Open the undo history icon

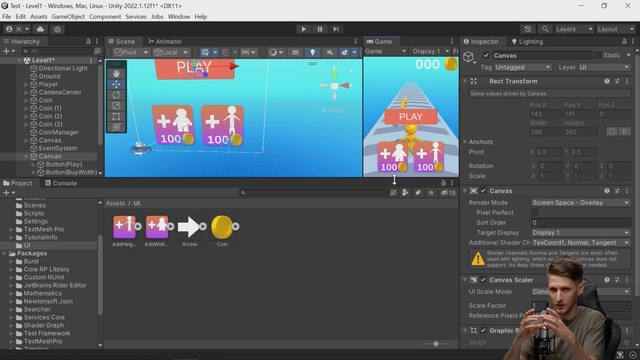click(x=528, y=29)
